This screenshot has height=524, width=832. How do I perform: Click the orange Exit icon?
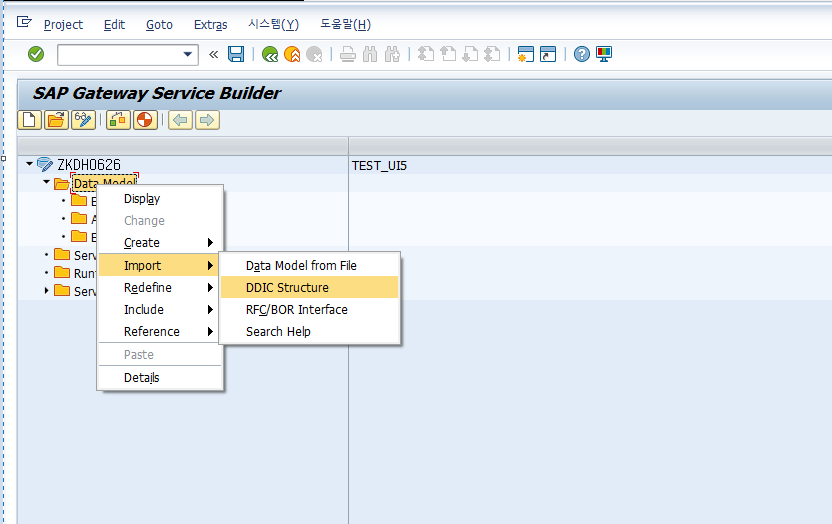click(x=292, y=54)
